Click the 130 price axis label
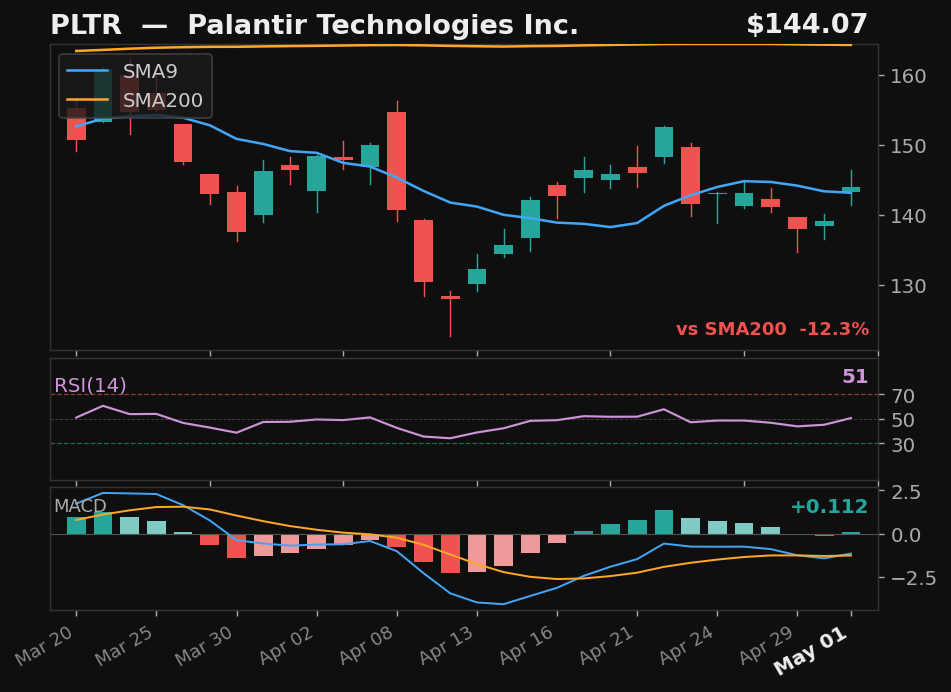 908,286
